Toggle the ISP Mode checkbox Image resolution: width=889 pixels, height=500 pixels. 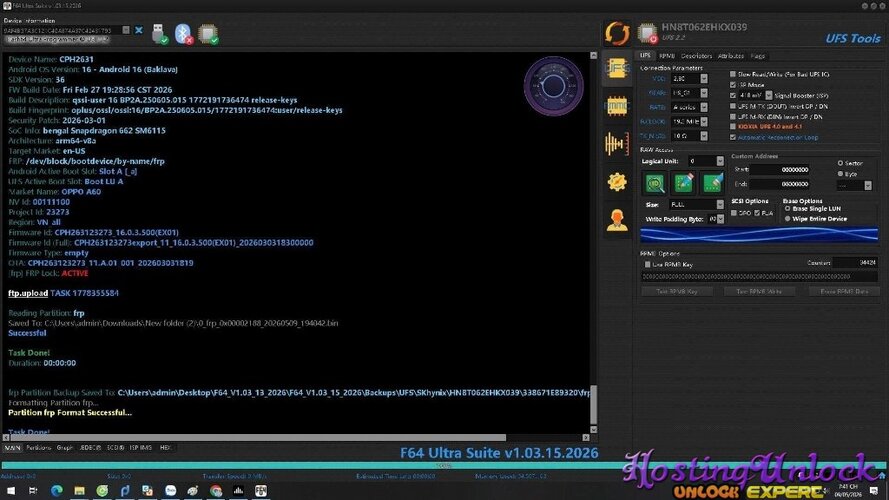(733, 85)
